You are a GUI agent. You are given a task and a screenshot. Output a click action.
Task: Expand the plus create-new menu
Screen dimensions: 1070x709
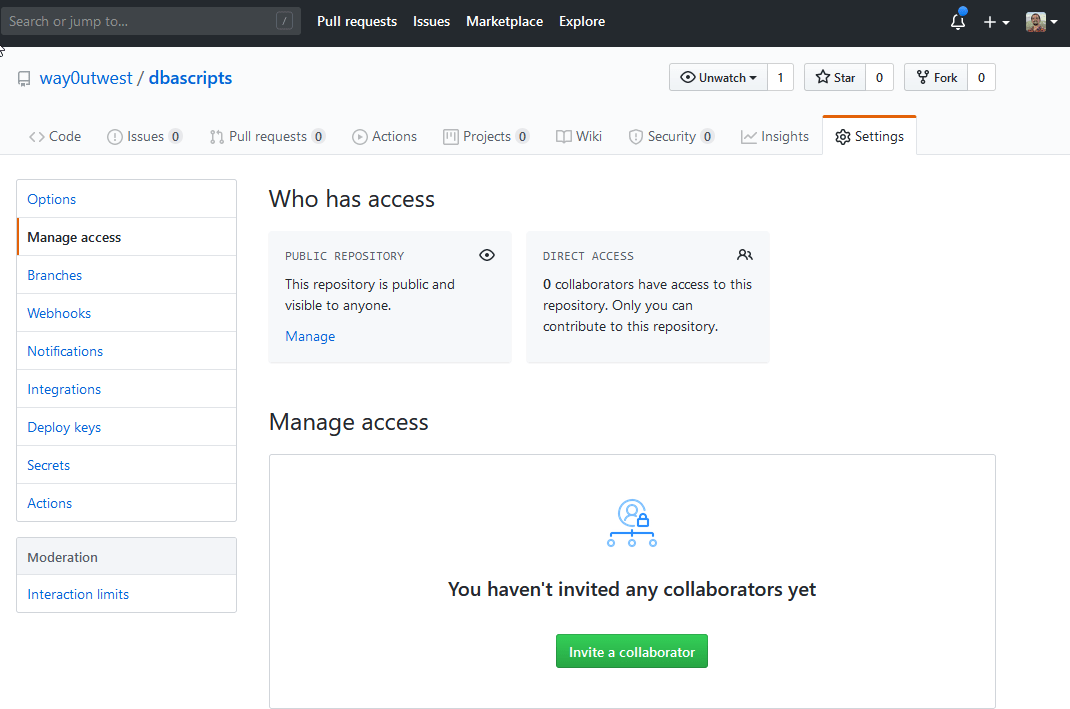pyautogui.click(x=996, y=21)
